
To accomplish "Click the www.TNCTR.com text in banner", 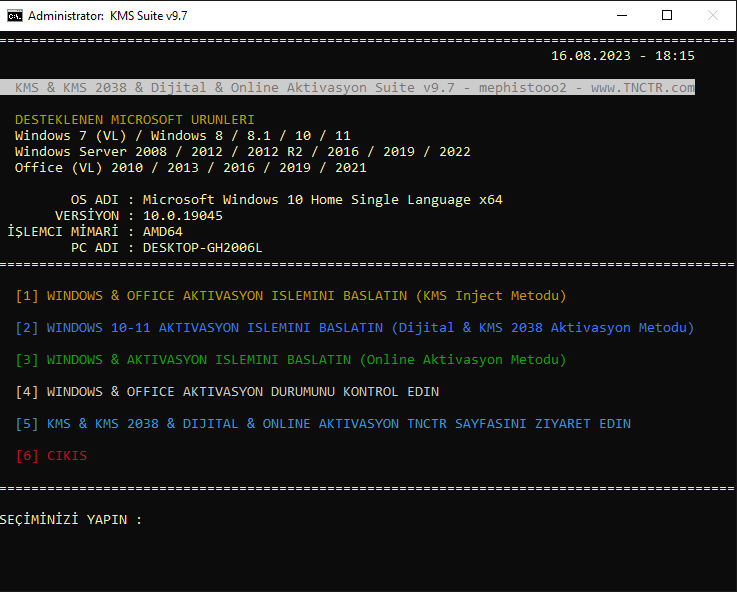I will pos(642,88).
